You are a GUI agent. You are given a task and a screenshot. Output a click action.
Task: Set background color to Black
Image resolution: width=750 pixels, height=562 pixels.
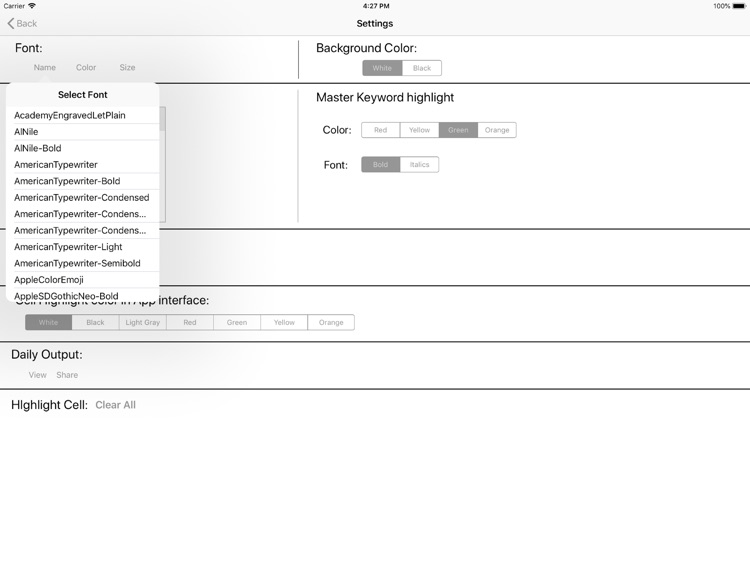pyautogui.click(x=422, y=68)
